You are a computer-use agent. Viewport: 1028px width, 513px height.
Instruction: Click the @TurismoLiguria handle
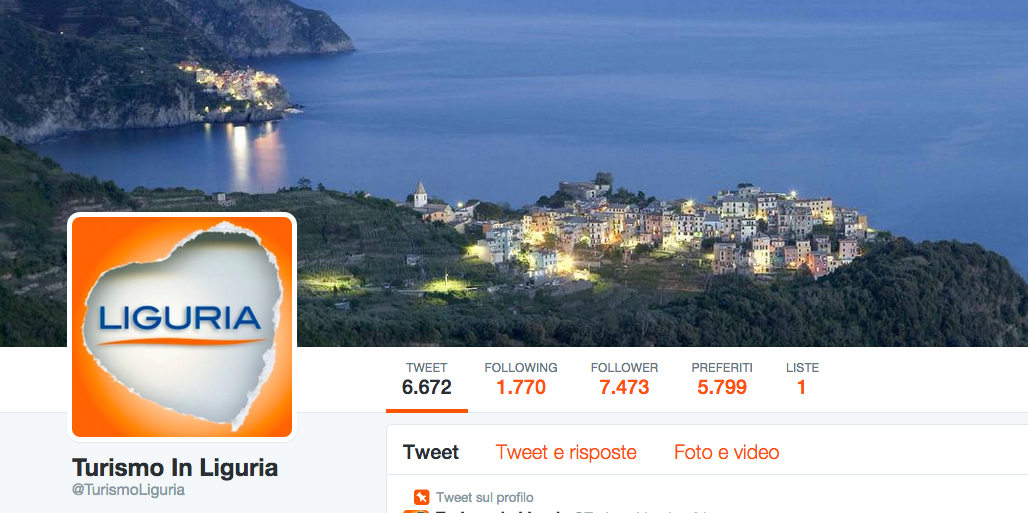(128, 490)
